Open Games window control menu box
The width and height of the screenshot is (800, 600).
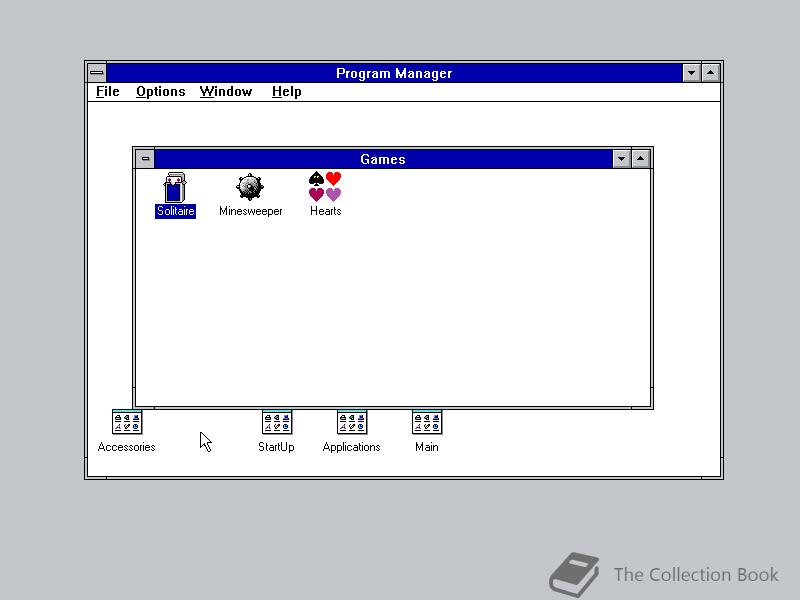[x=145, y=159]
